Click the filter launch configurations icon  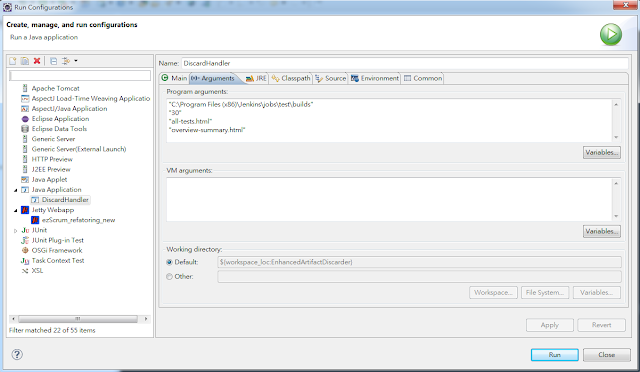[x=65, y=61]
